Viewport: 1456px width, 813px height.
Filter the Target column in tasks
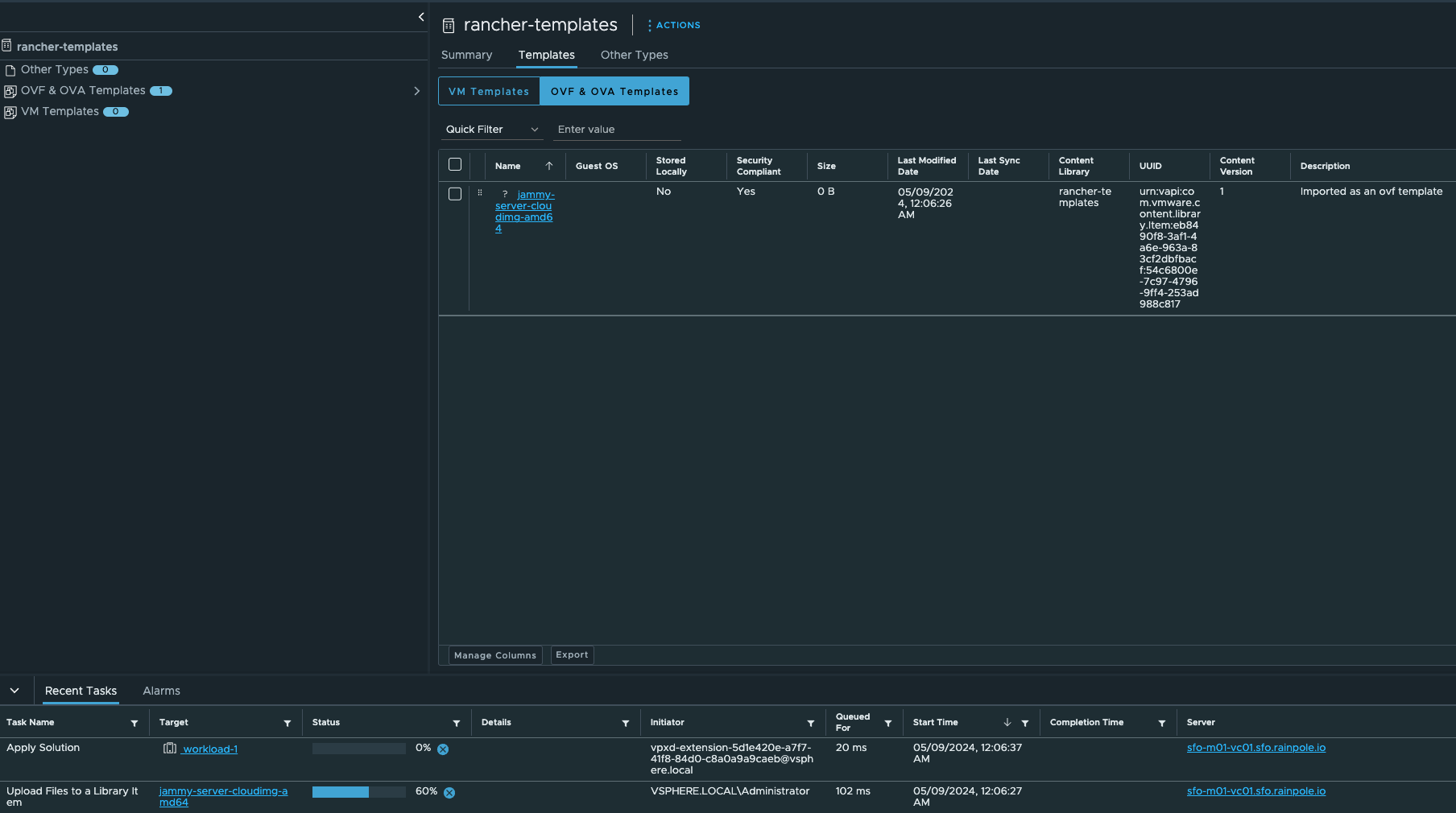(287, 723)
